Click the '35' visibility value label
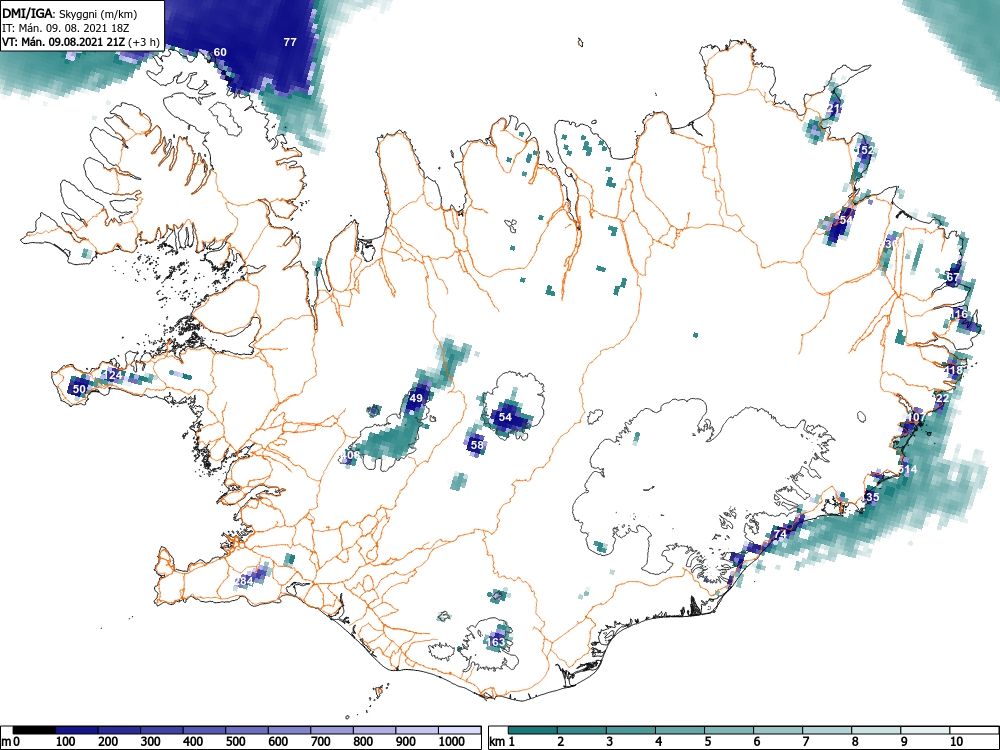 coord(872,497)
